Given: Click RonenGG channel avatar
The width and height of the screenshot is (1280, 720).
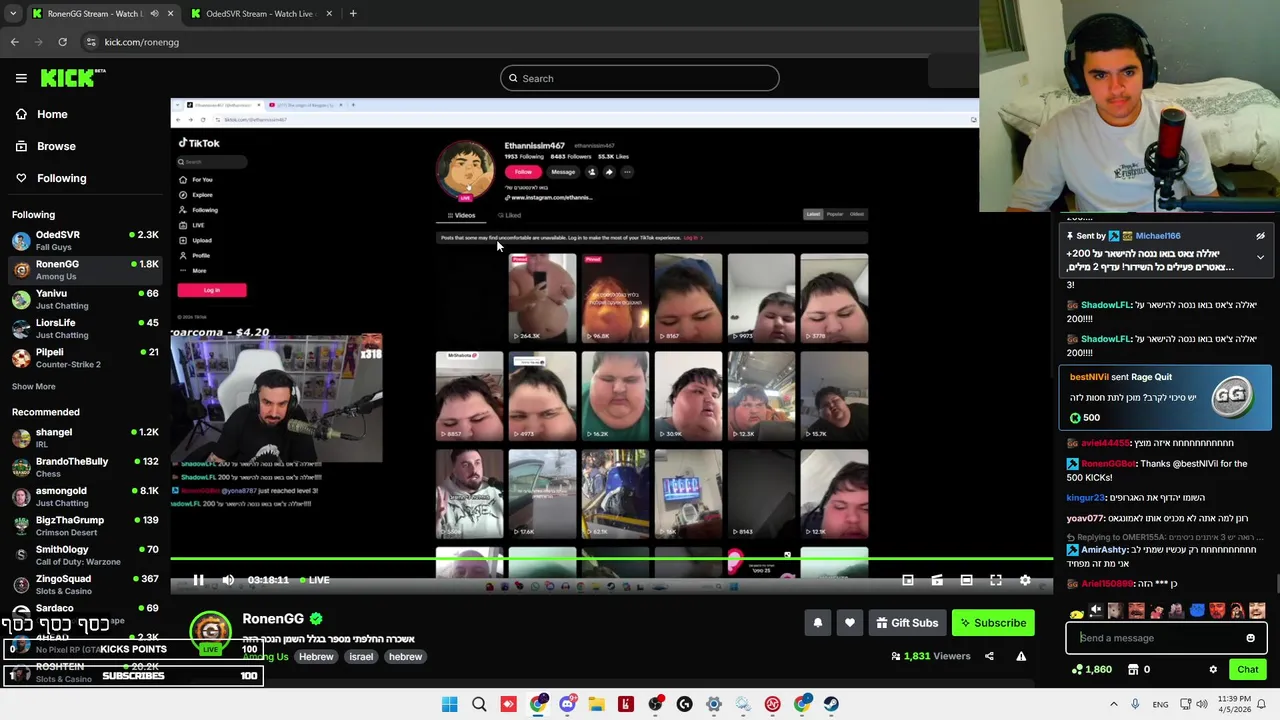Looking at the screenshot, I should coord(211,632).
